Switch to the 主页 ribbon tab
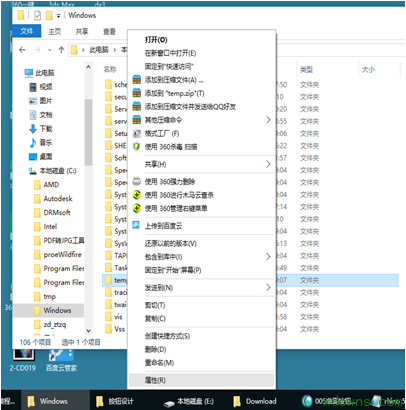The width and height of the screenshot is (406, 410). coord(55,31)
